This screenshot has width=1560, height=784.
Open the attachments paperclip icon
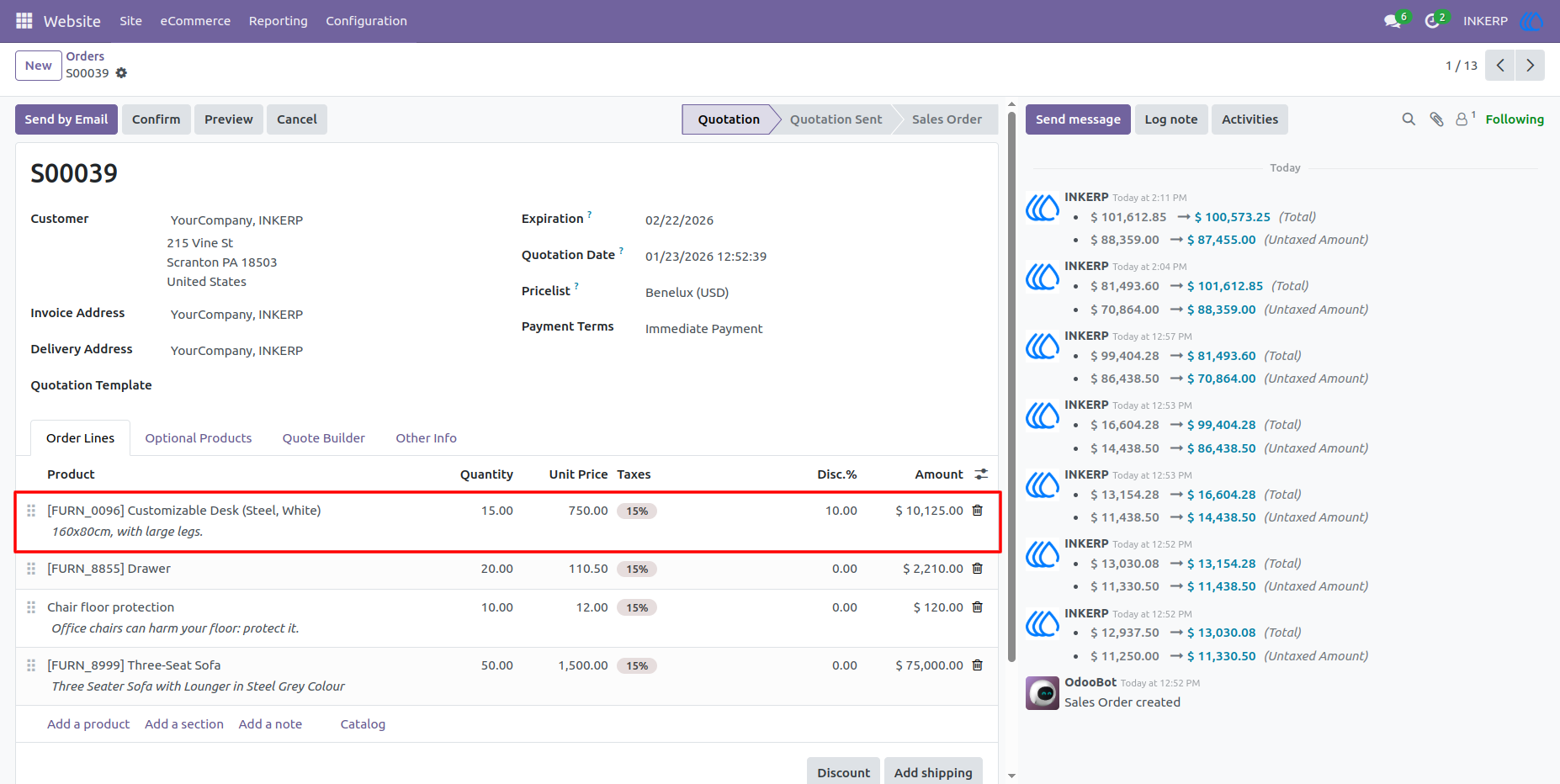coord(1436,119)
